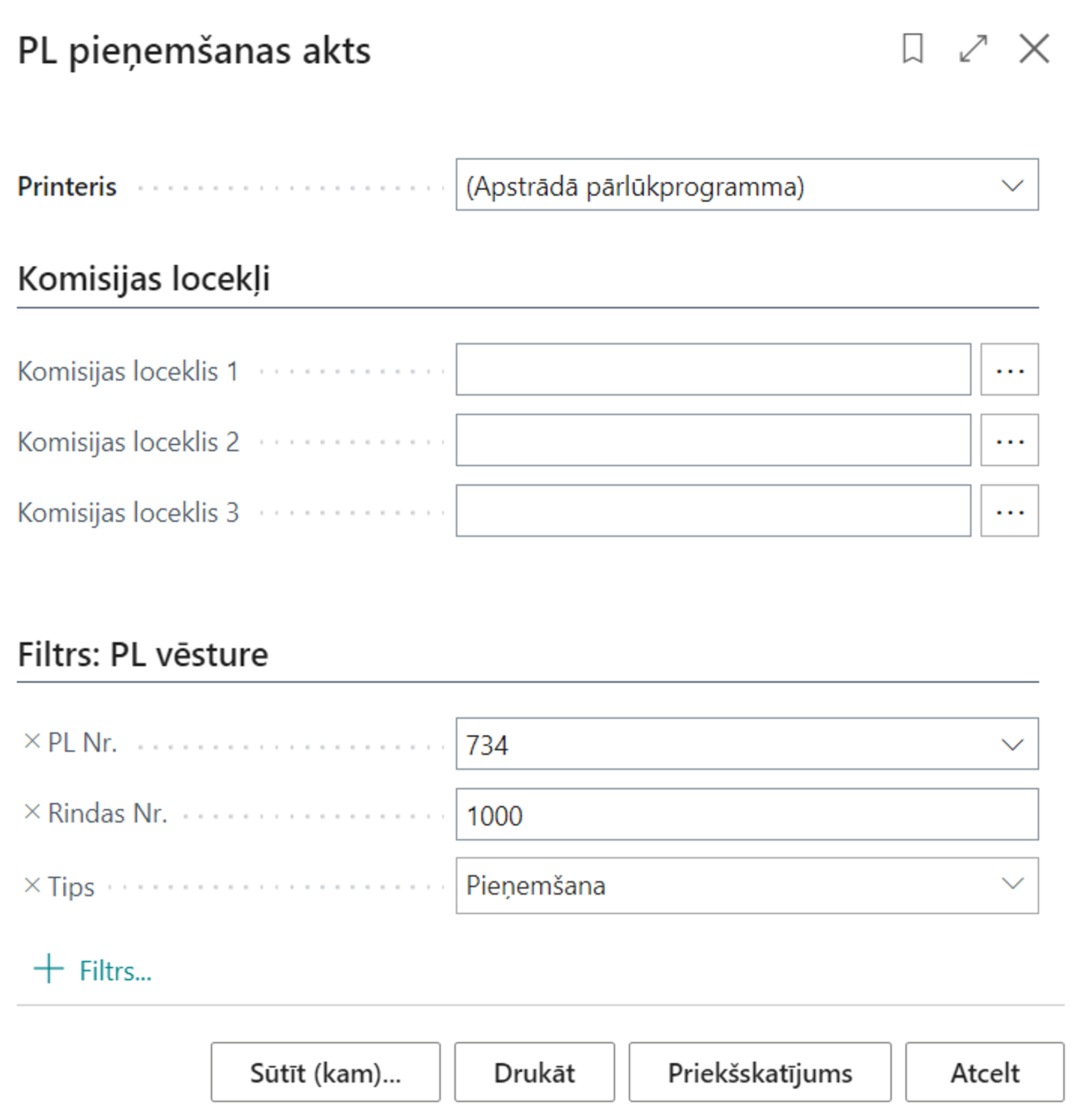Click the Priekšskatījums button
This screenshot has height=1120, width=1072.
760,1072
